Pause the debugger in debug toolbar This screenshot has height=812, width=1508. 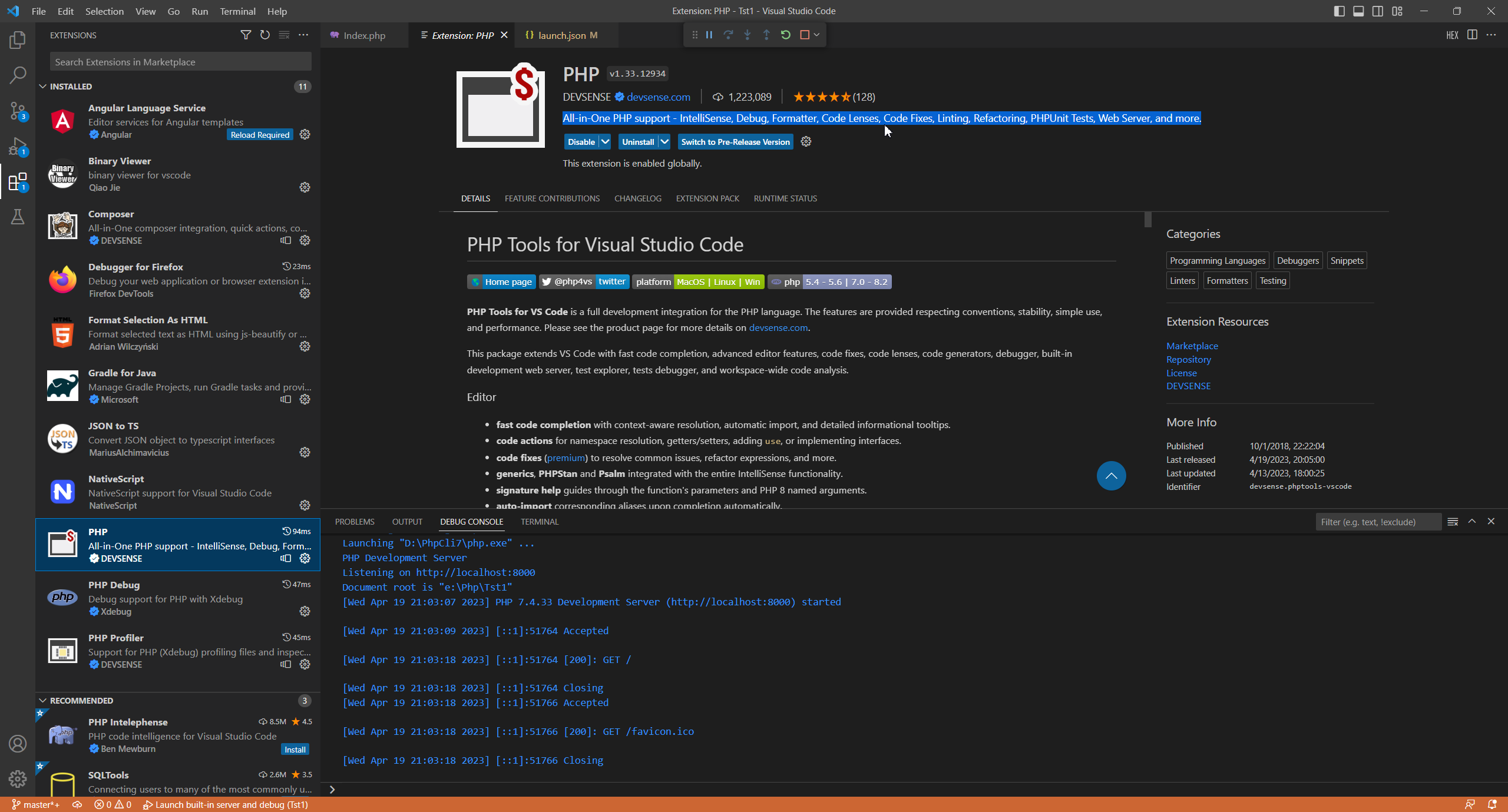(709, 35)
